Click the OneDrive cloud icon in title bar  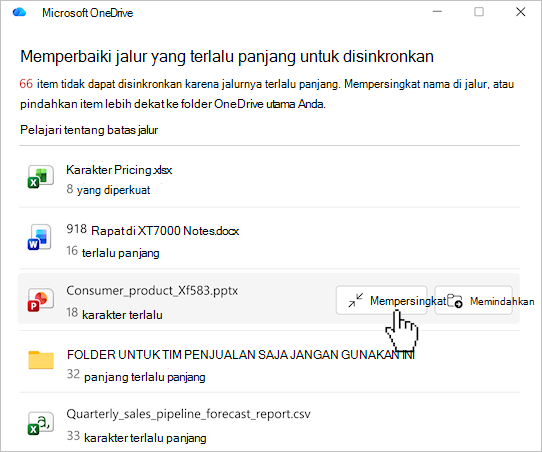point(19,12)
